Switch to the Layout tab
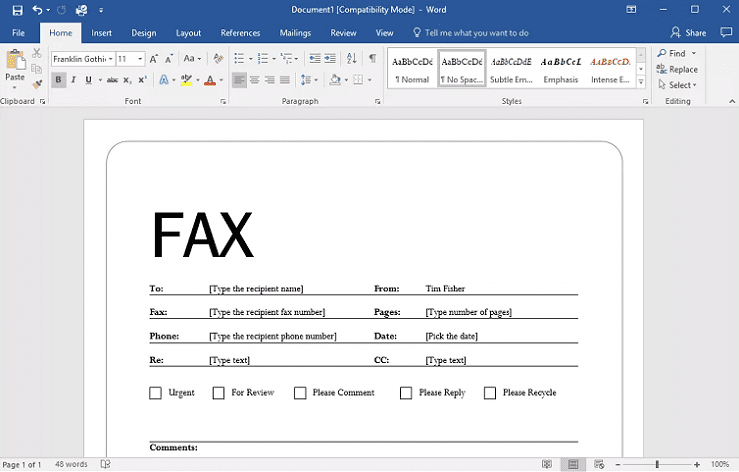 click(x=189, y=33)
